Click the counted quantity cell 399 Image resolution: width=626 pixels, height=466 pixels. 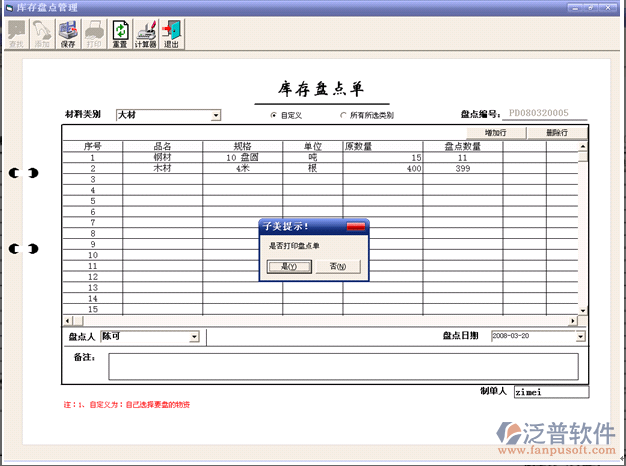[x=463, y=168]
